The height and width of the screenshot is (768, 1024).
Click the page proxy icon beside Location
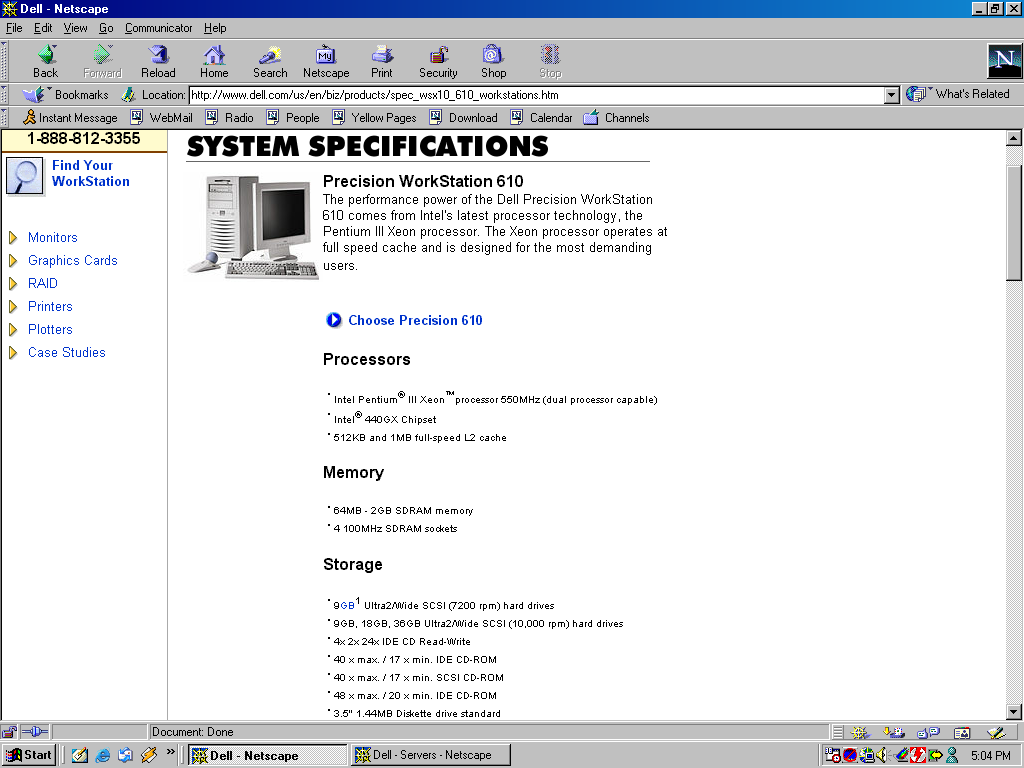128,95
